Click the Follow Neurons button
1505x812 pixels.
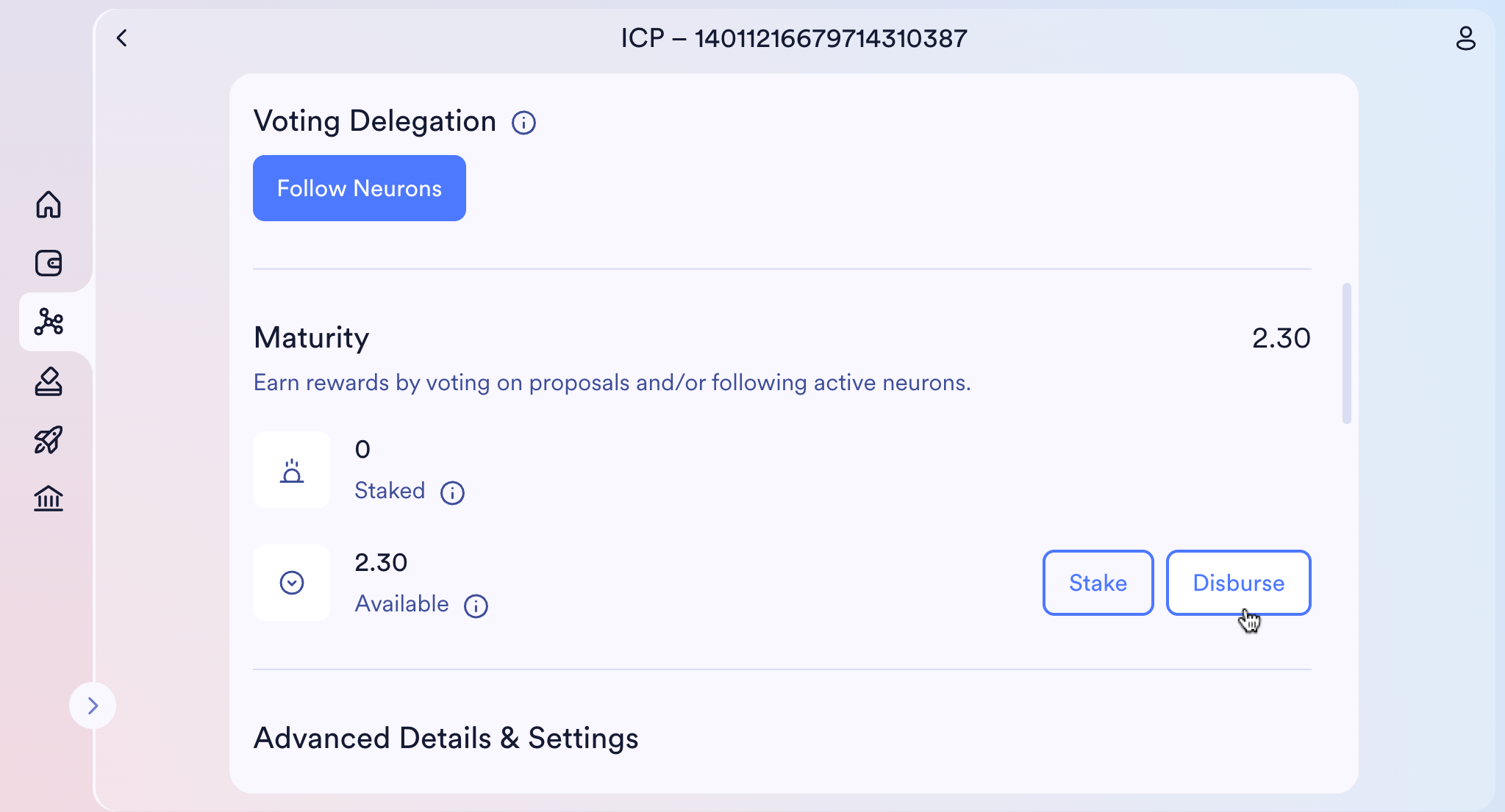pyautogui.click(x=359, y=188)
